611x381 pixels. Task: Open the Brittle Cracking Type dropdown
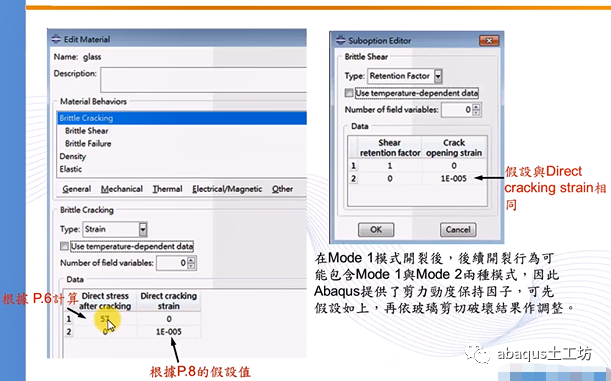pyautogui.click(x=143, y=229)
